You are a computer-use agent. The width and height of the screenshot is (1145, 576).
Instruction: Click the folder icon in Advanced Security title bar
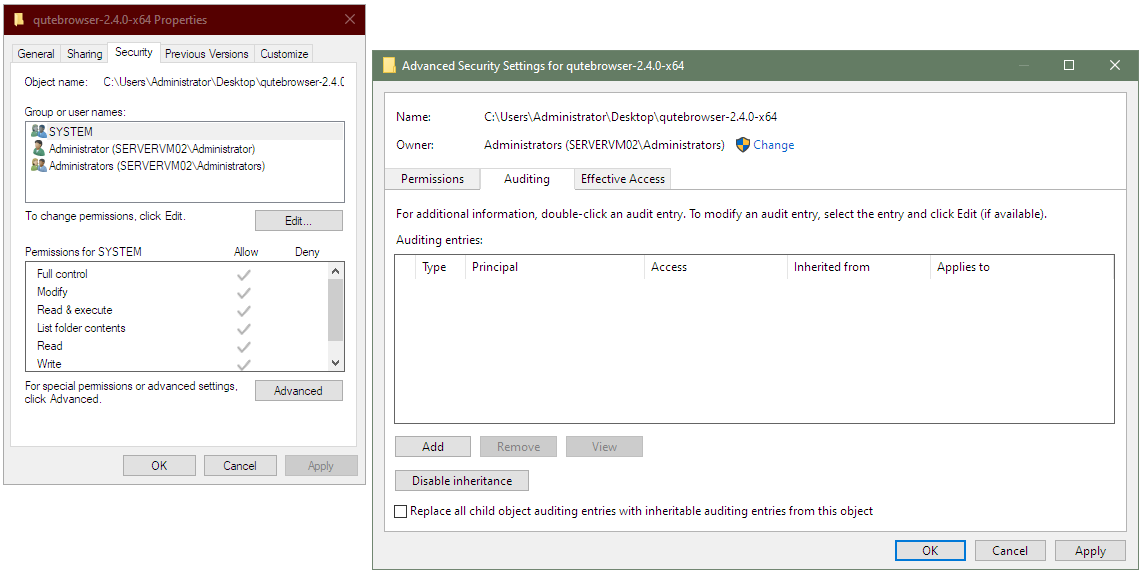coord(390,65)
